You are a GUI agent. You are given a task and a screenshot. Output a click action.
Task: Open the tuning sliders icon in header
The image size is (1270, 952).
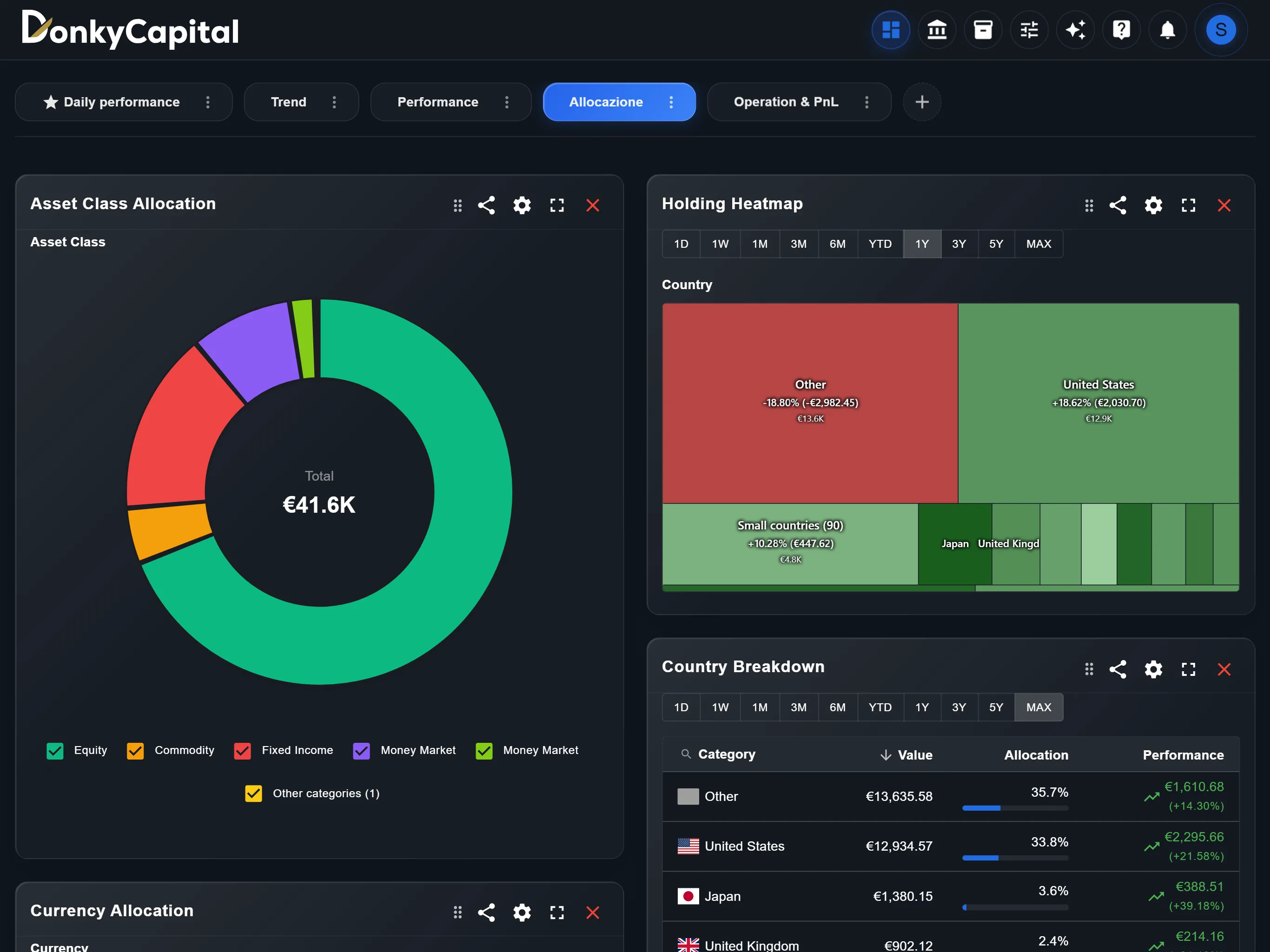click(1029, 30)
